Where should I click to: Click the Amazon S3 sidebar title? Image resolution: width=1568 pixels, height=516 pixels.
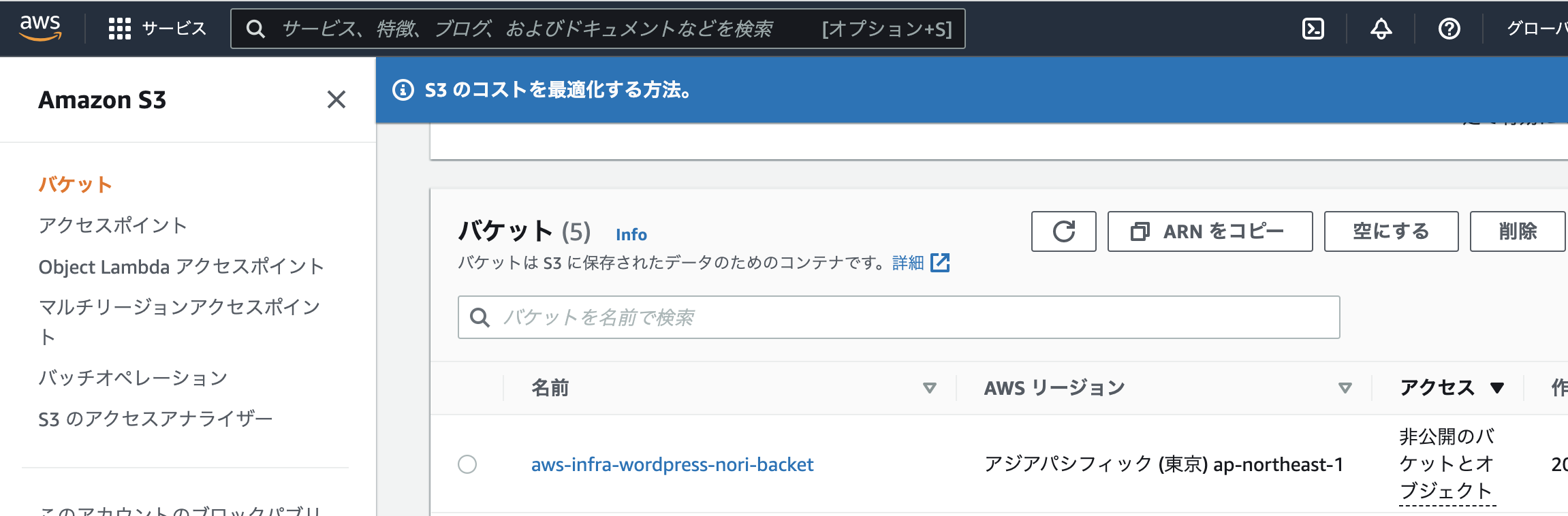(102, 100)
